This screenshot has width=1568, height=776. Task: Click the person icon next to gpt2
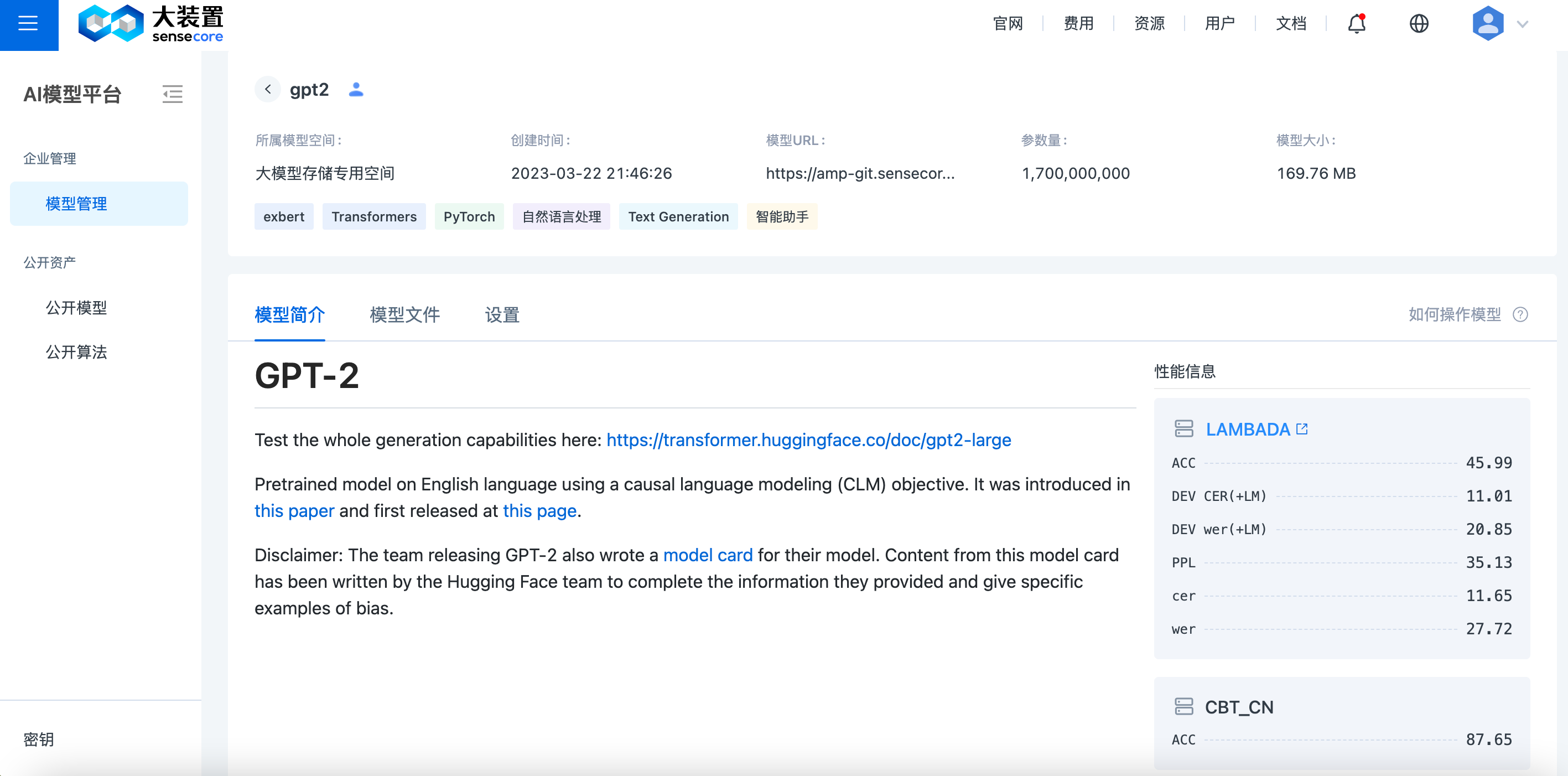[356, 90]
